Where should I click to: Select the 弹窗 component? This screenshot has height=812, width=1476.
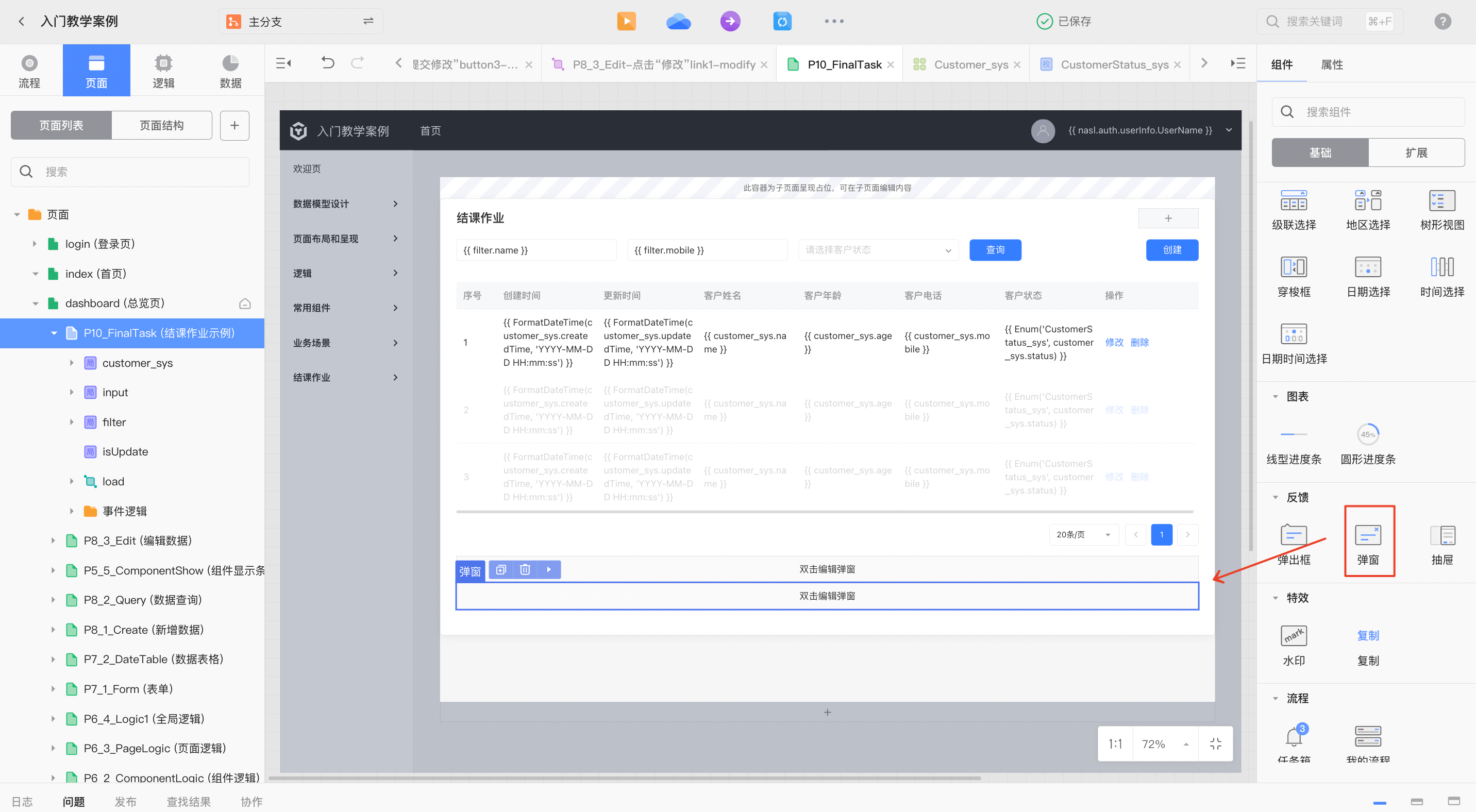1368,545
